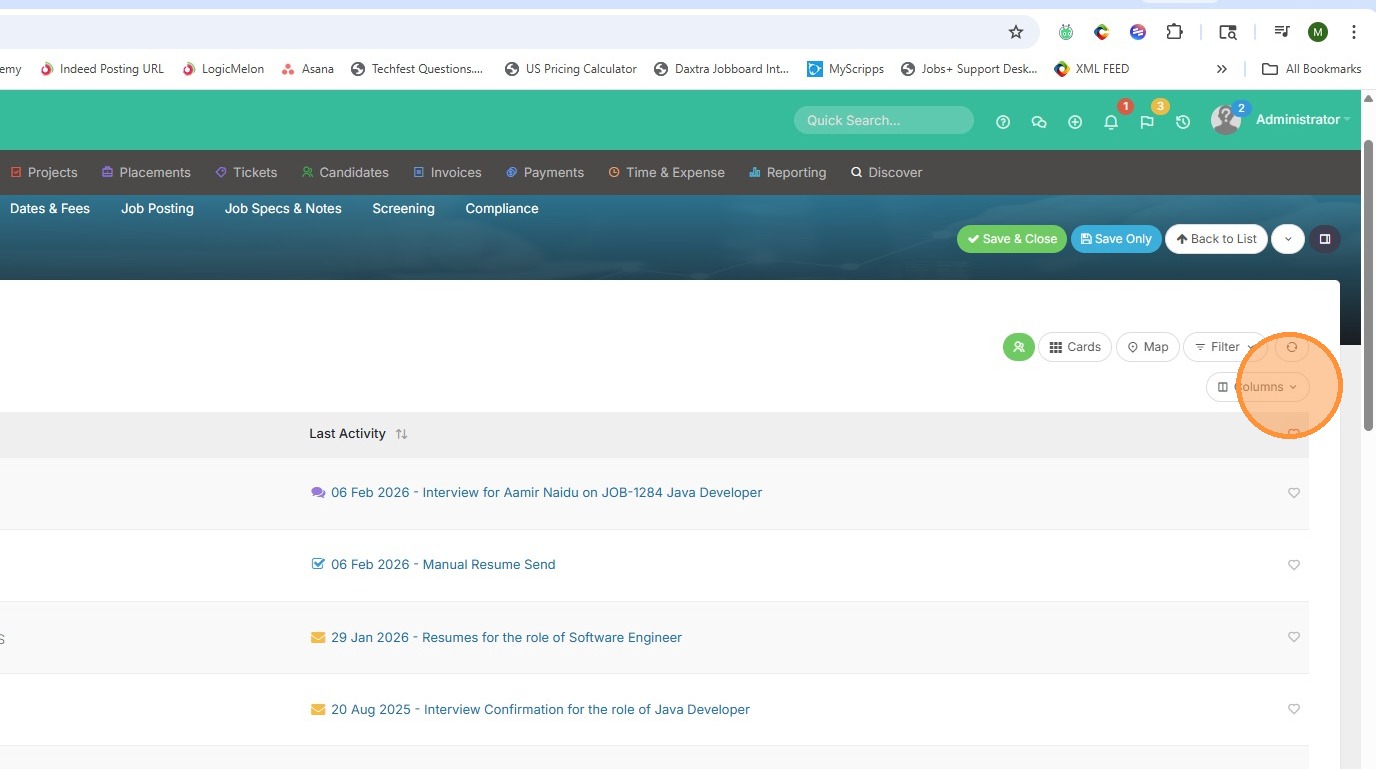The height and width of the screenshot is (769, 1376).
Task: Open the more-actions chevron beside Back to List
Action: (1288, 239)
